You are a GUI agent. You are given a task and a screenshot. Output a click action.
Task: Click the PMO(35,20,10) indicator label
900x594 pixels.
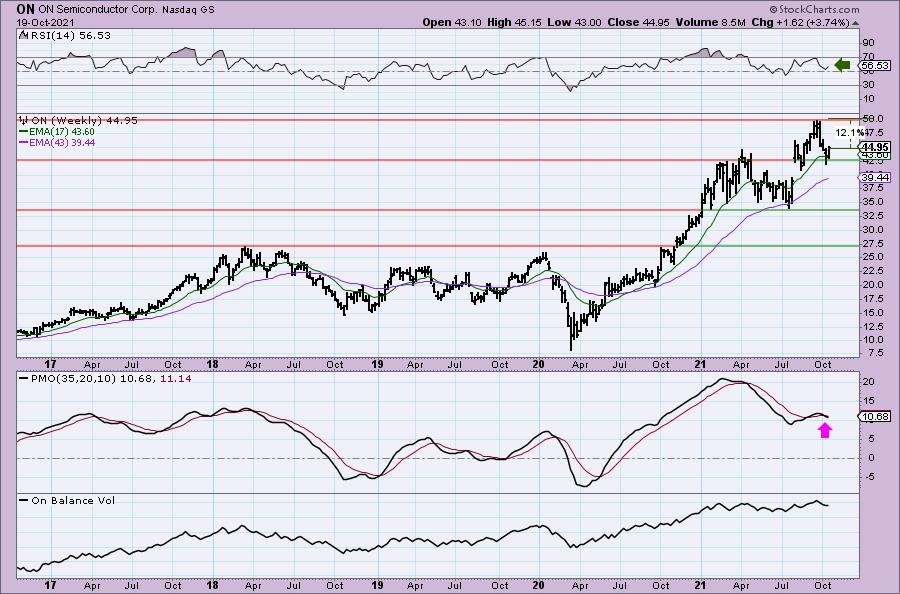point(73,379)
